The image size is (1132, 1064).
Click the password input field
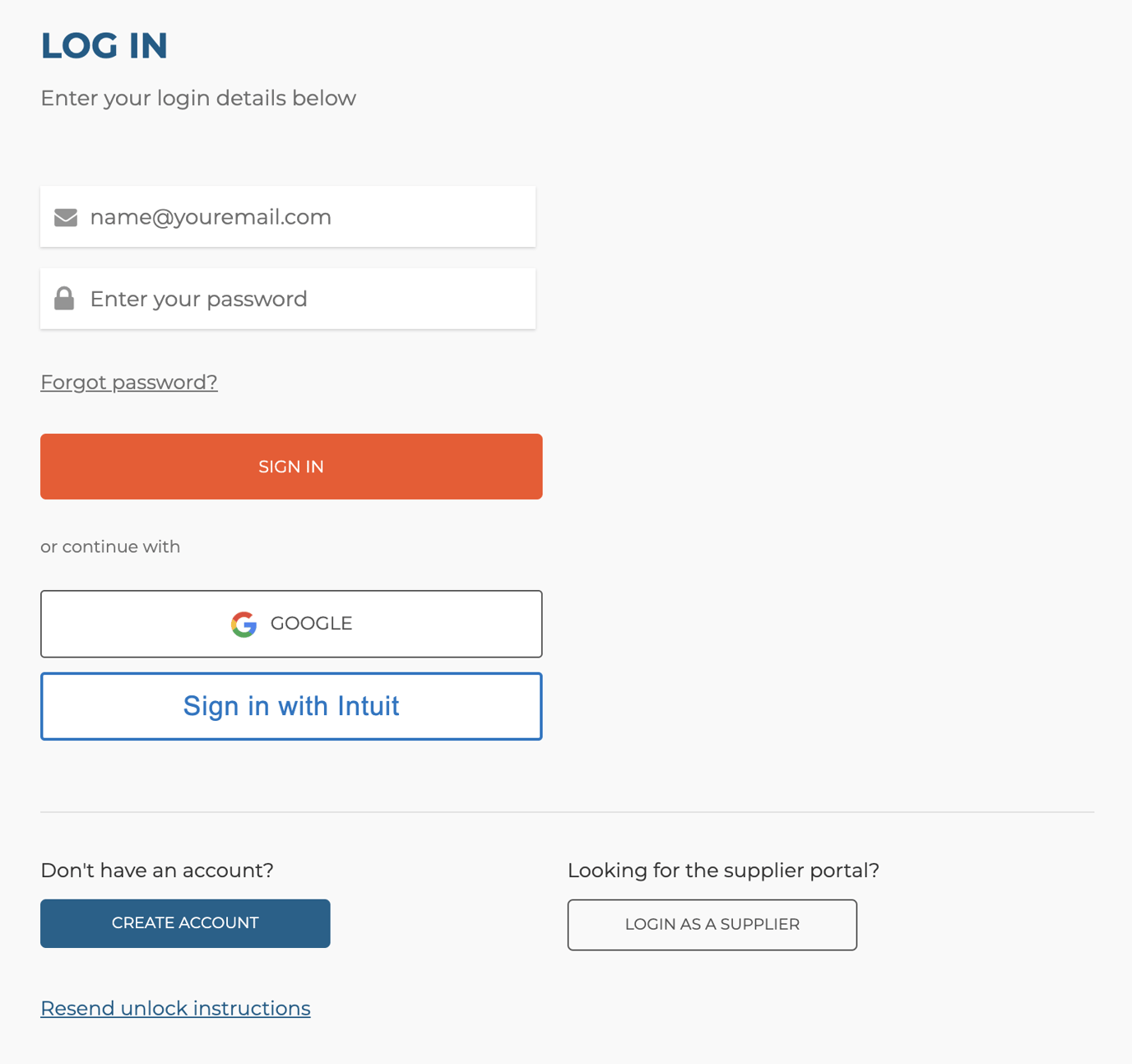(x=288, y=298)
